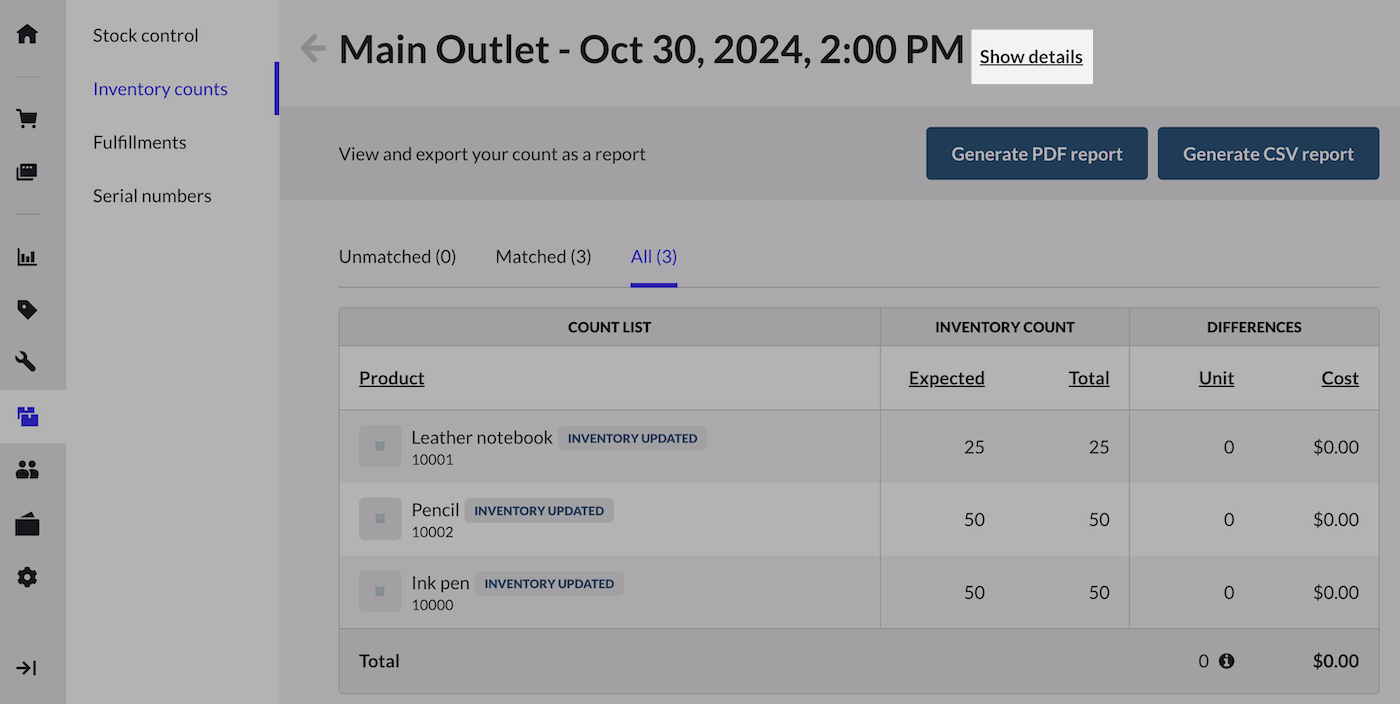Click Generate CSV report button
The image size is (1400, 704).
pos(1268,154)
